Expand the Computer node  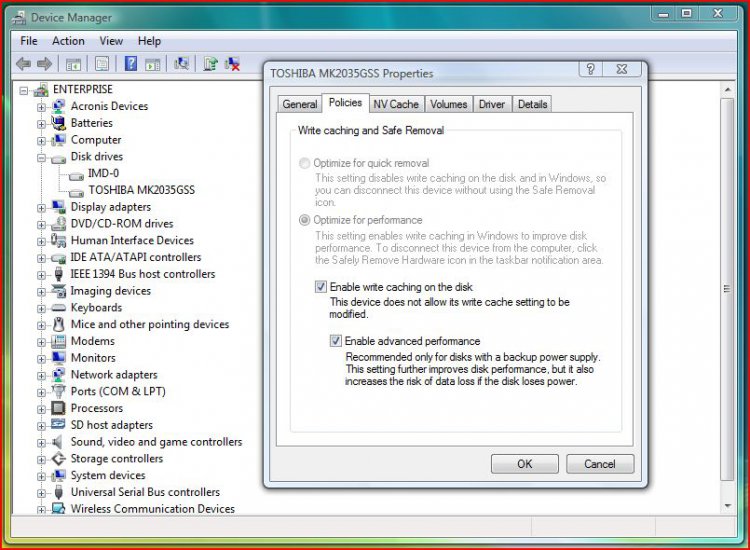pyautogui.click(x=41, y=141)
